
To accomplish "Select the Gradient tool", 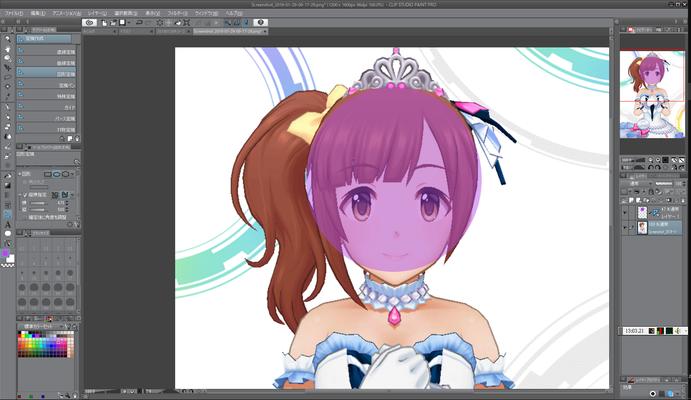I will click(7, 185).
